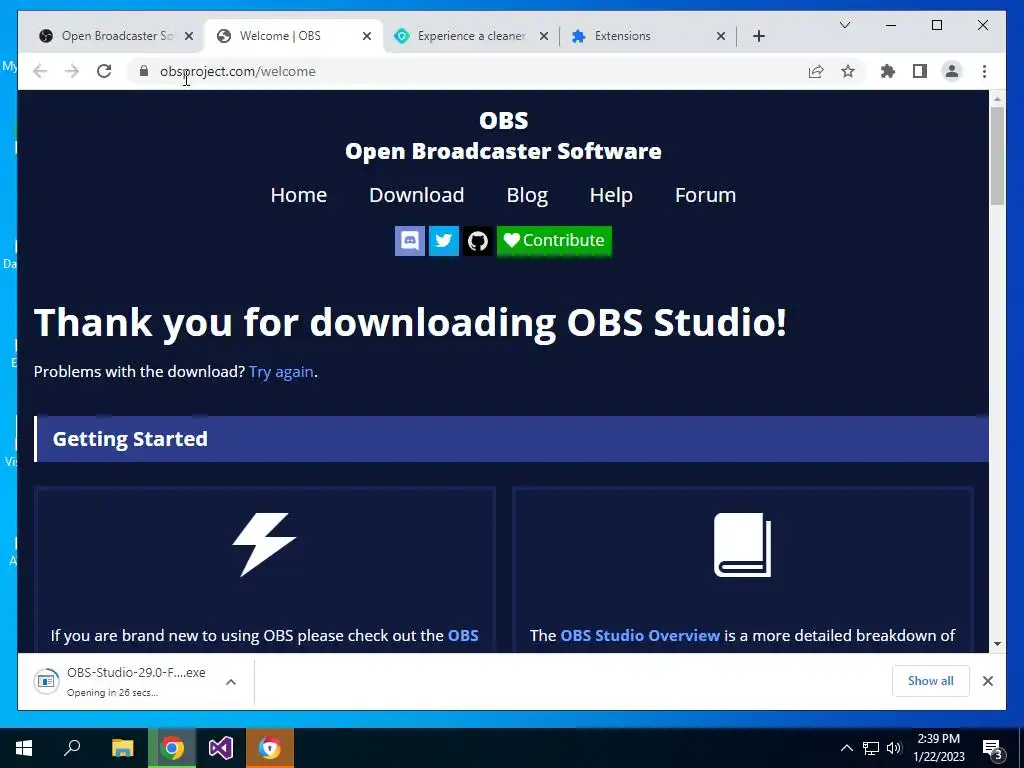This screenshot has width=1024, height=768.
Task: Open the GitHub icon link
Action: click(x=478, y=241)
